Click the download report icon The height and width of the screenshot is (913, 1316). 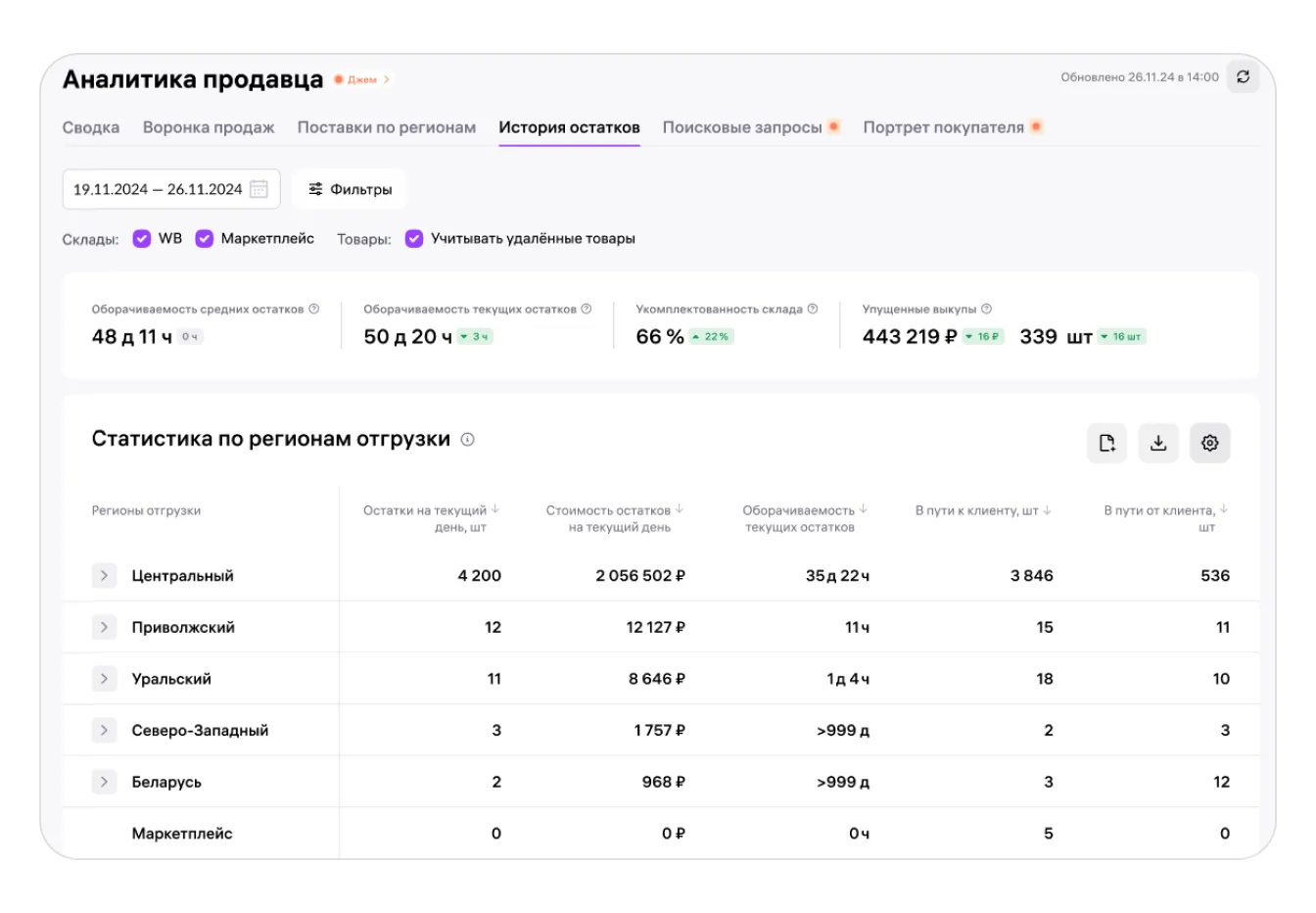click(x=1157, y=443)
